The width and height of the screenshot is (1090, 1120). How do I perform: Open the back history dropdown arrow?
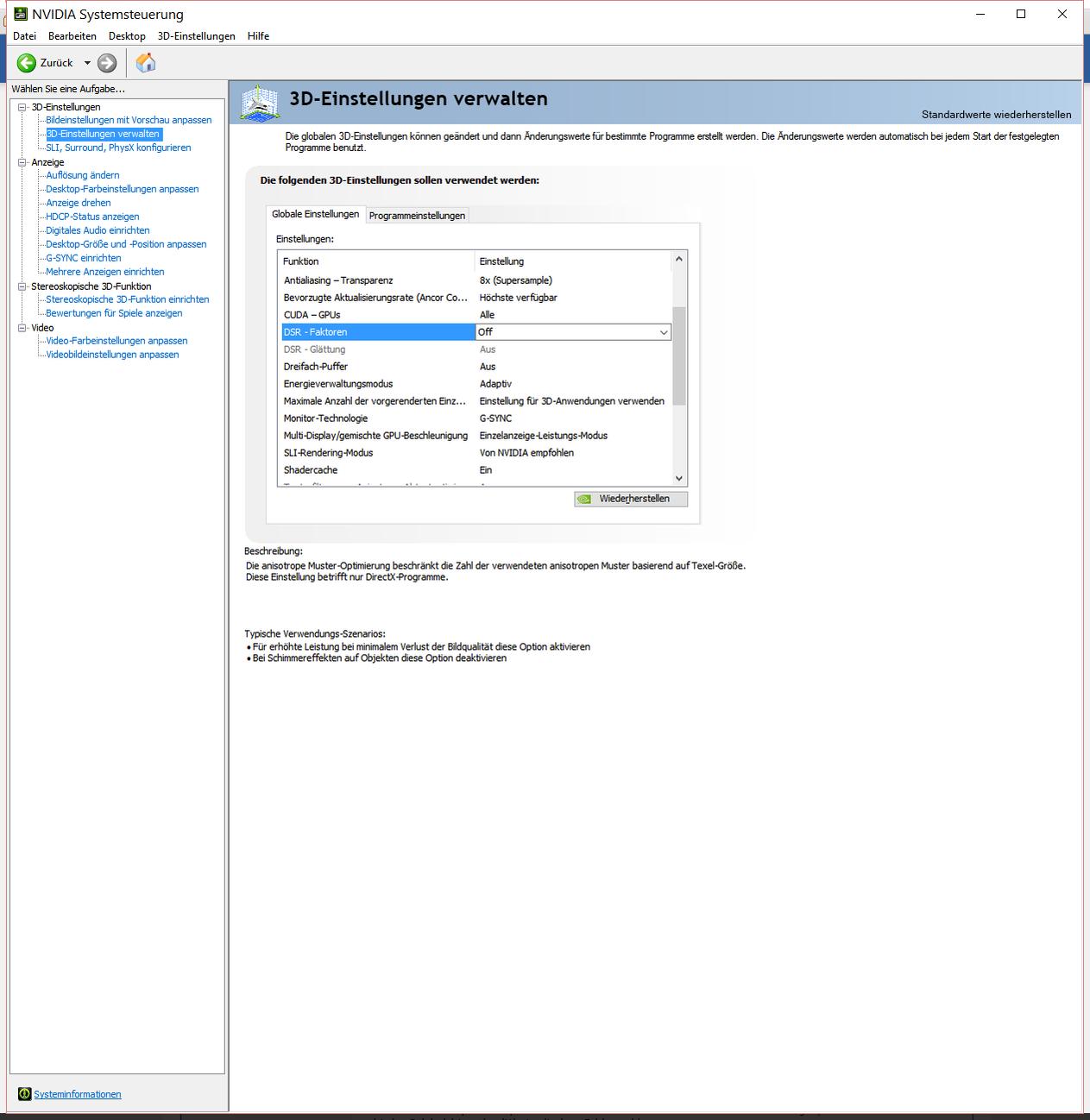coord(87,63)
